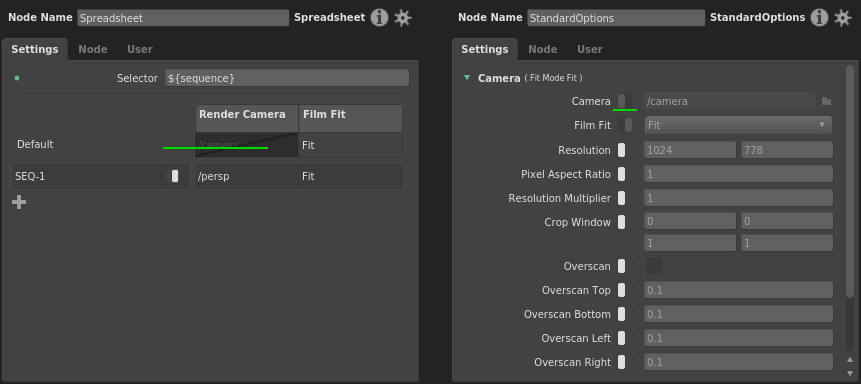
Task: Open Spreadsheet node info icon
Action: [x=379, y=18]
